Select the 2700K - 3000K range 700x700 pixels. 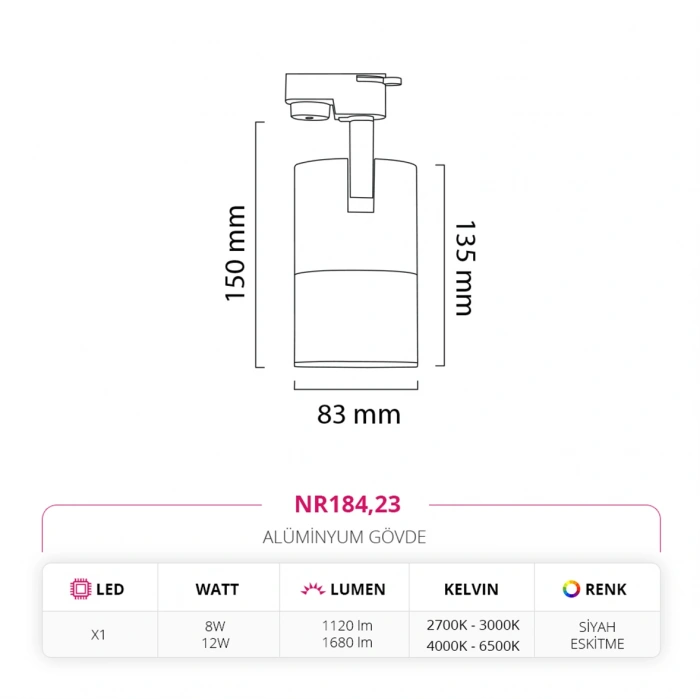click(x=471, y=625)
